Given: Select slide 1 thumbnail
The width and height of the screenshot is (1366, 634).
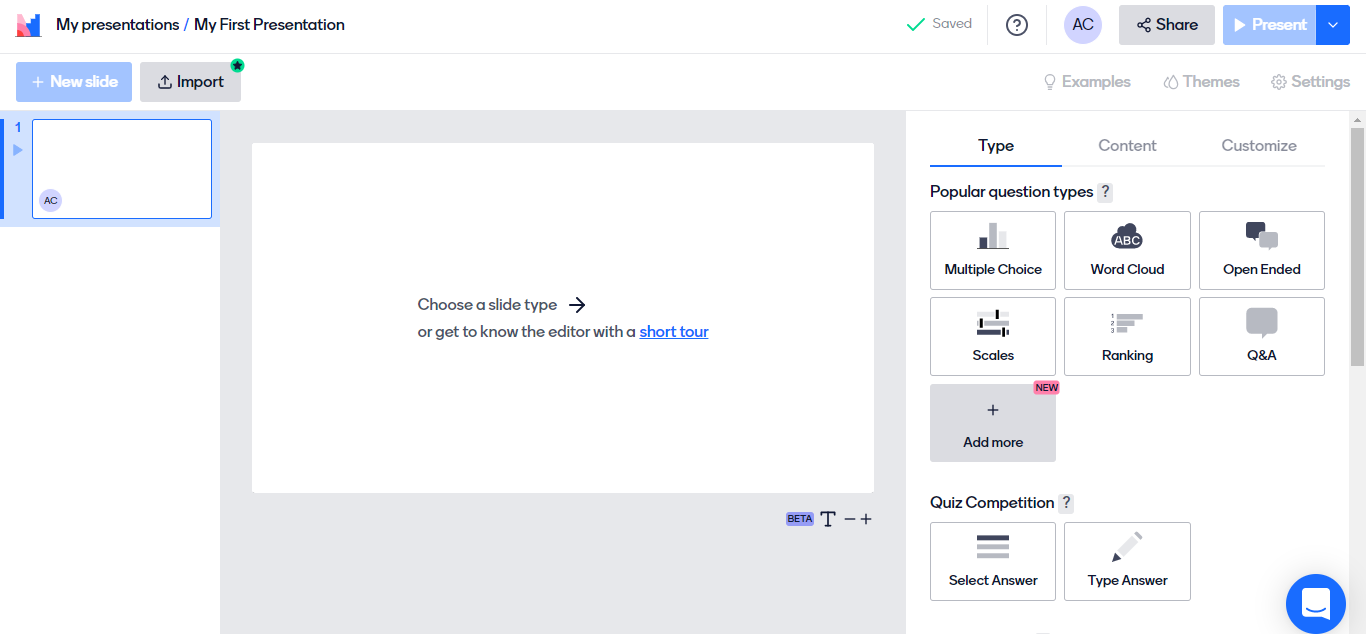Looking at the screenshot, I should [x=122, y=168].
